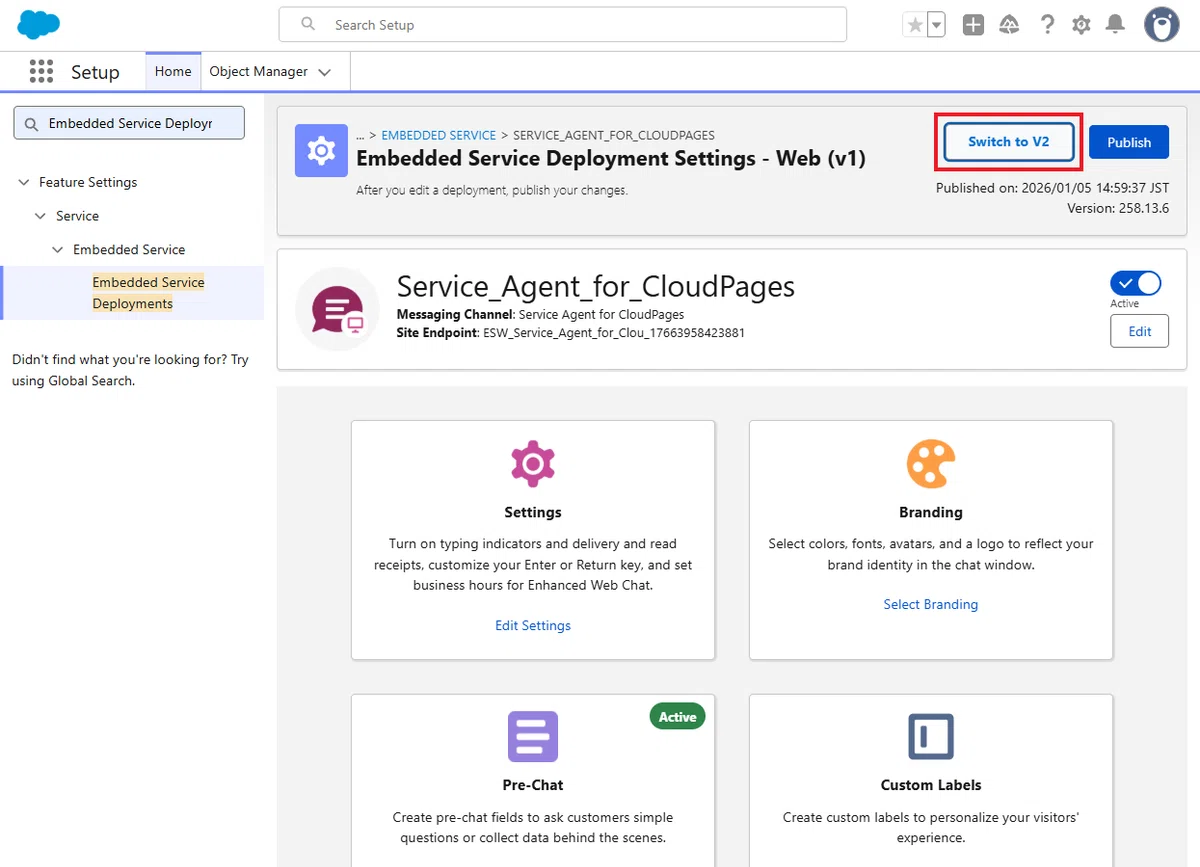Viewport: 1200px width, 867px height.
Task: Click the Custom Labels card heading
Action: (931, 785)
